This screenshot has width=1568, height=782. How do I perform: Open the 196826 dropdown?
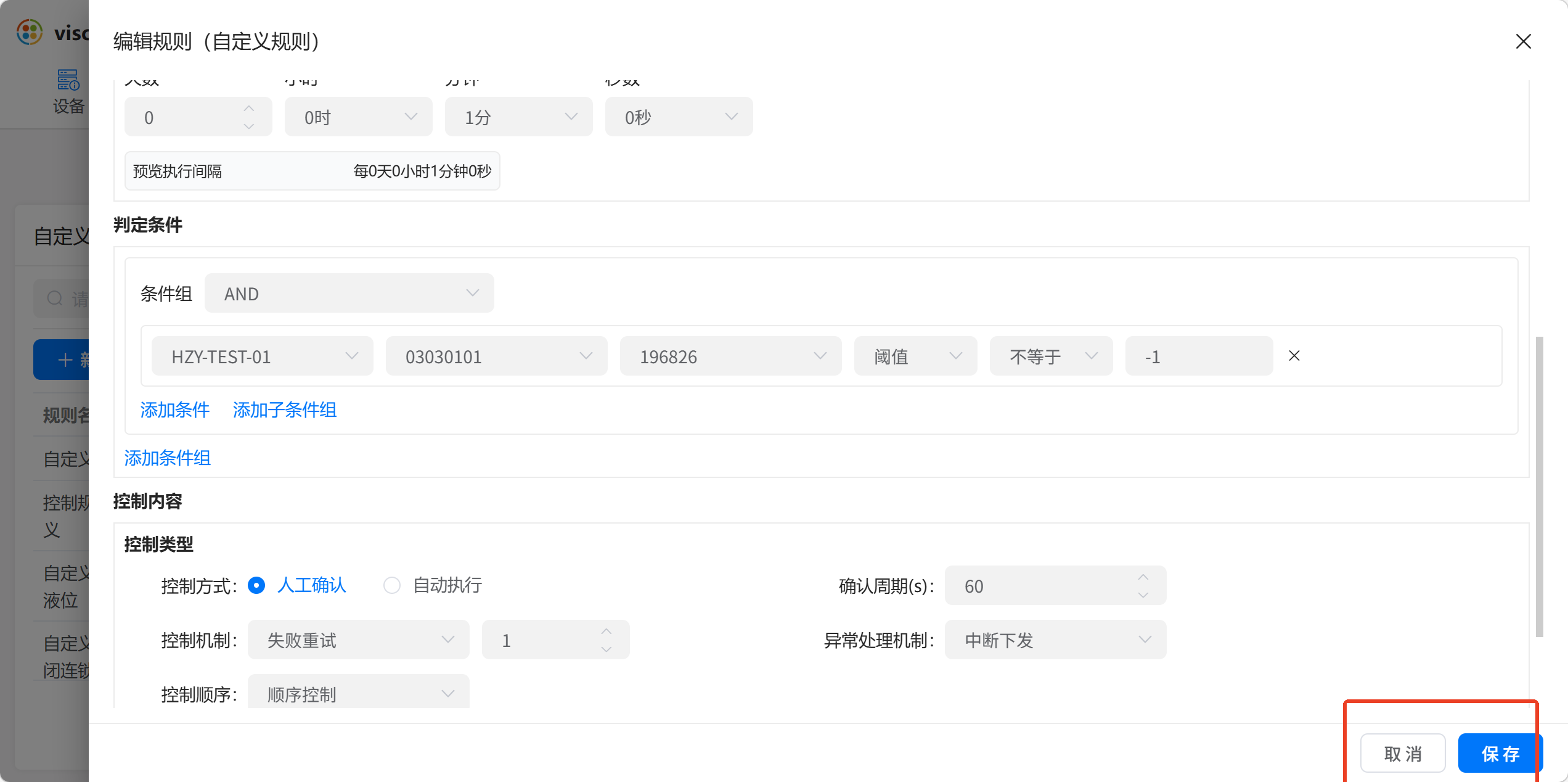coord(731,356)
